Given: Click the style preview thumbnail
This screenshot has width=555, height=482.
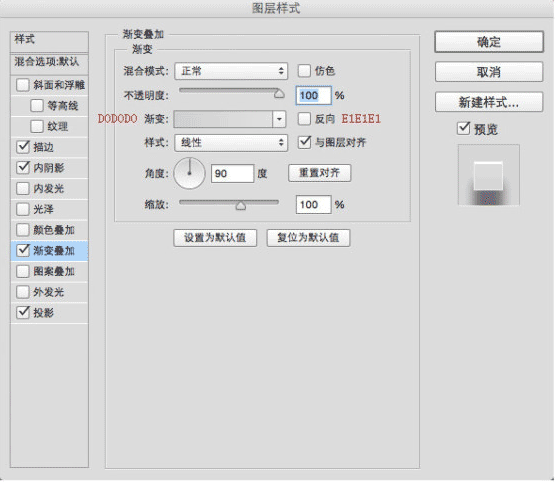Looking at the screenshot, I should [x=489, y=175].
